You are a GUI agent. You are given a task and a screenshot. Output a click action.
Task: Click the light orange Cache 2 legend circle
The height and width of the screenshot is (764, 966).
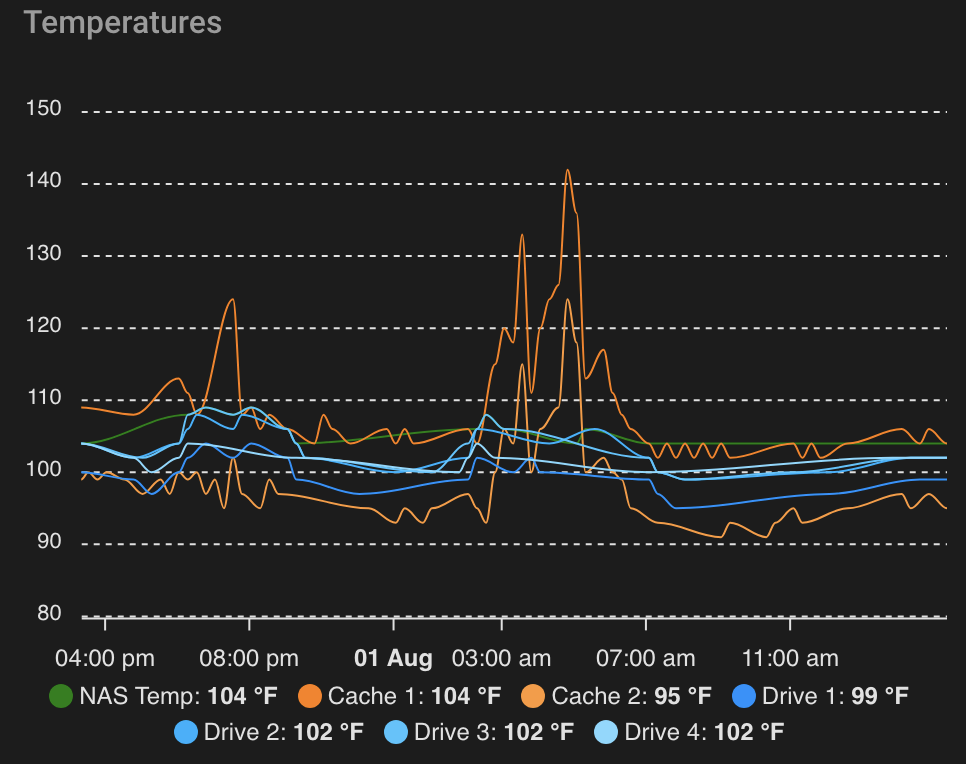(534, 696)
